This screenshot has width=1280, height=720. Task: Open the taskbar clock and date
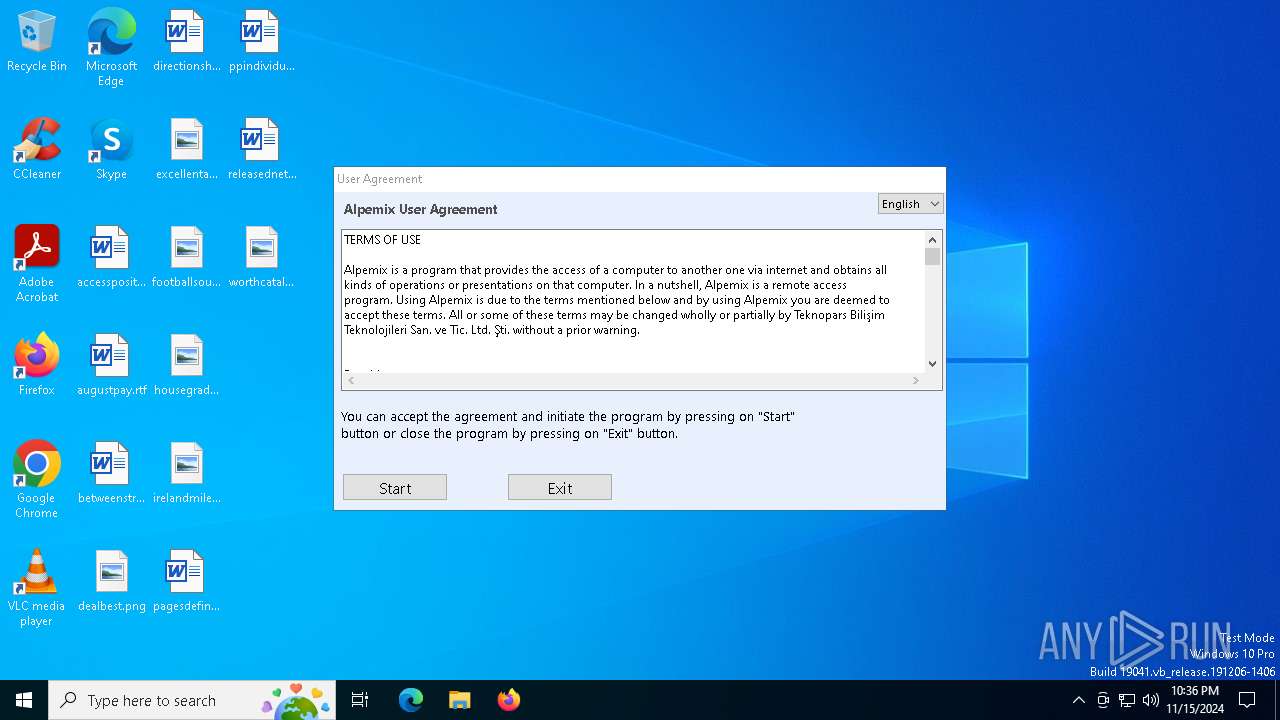1195,700
